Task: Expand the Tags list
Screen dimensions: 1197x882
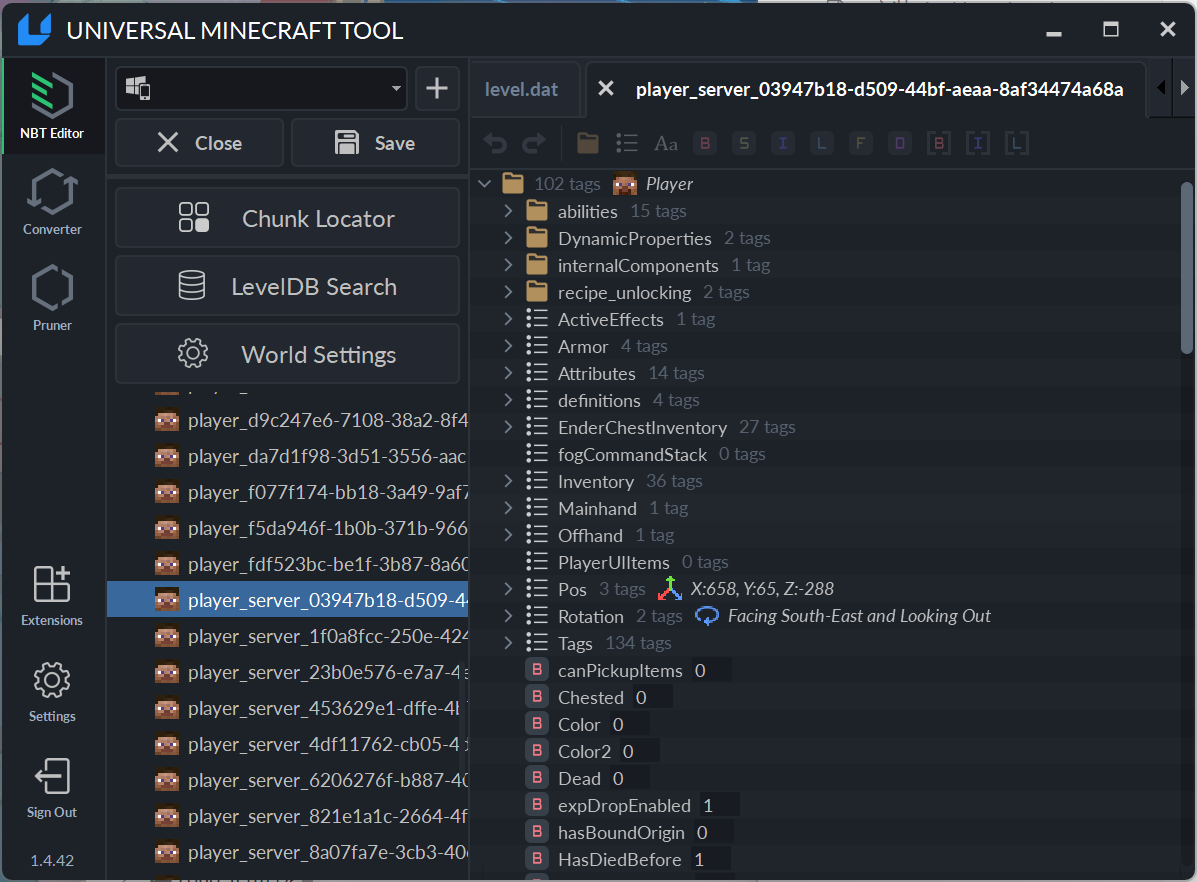Action: 508,643
